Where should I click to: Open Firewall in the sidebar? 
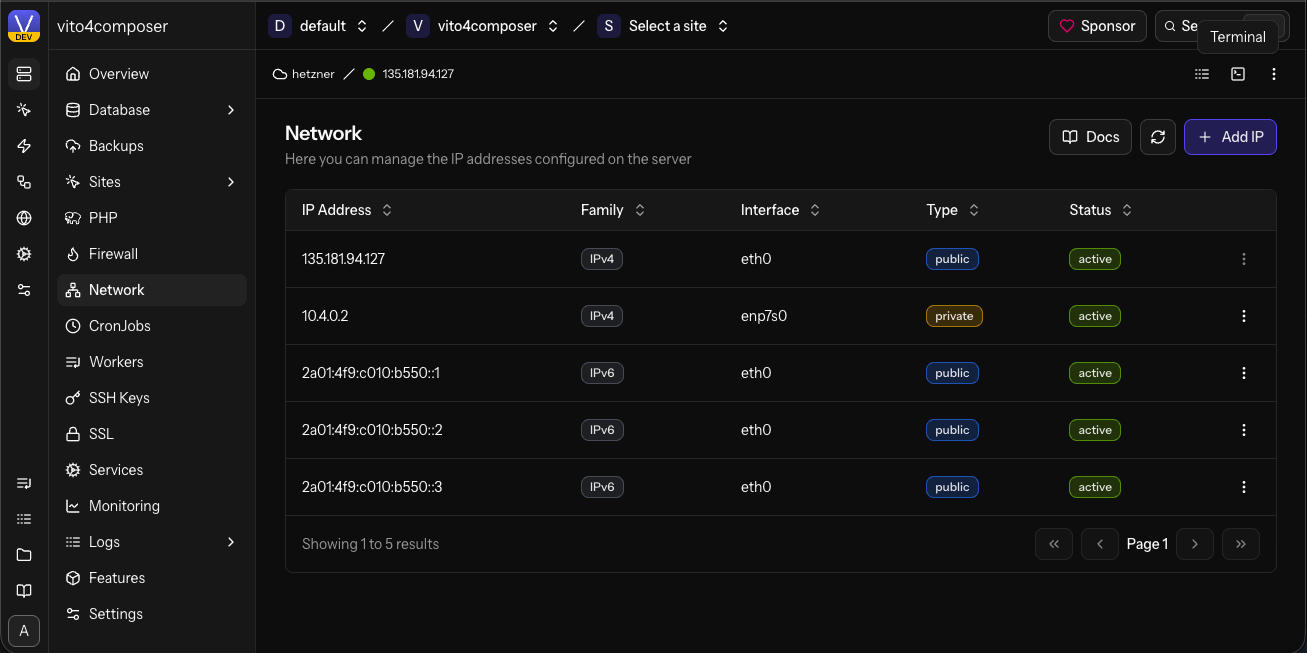pos(152,254)
